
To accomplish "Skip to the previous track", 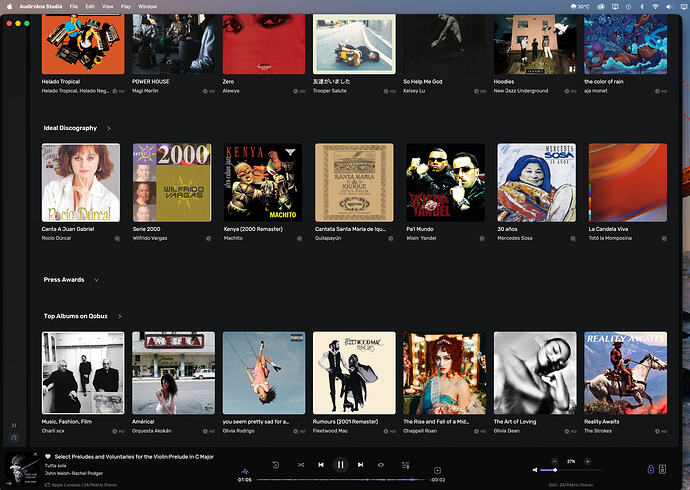I will [x=321, y=464].
